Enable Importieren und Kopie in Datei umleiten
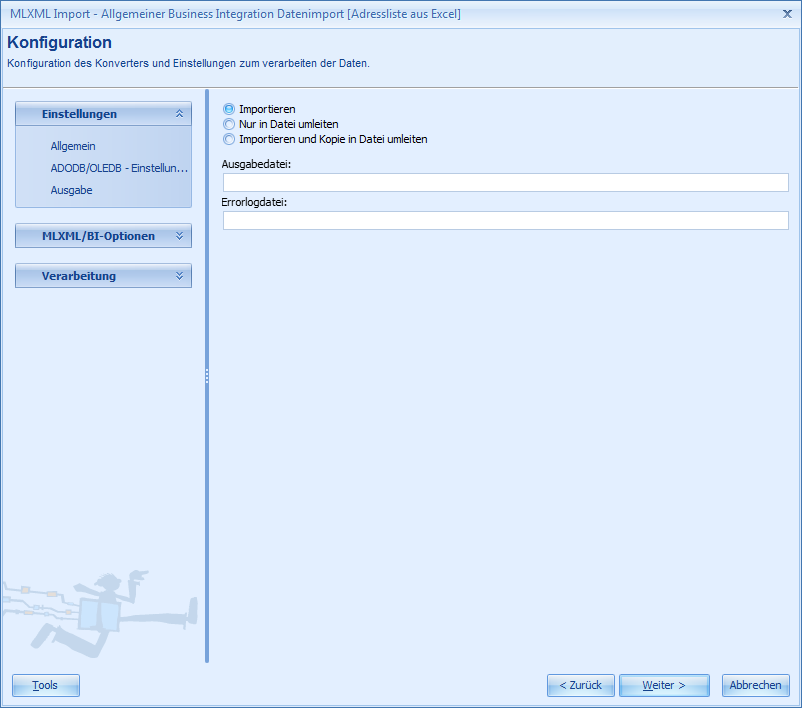Viewport: 802px width, 708px height. click(x=228, y=139)
